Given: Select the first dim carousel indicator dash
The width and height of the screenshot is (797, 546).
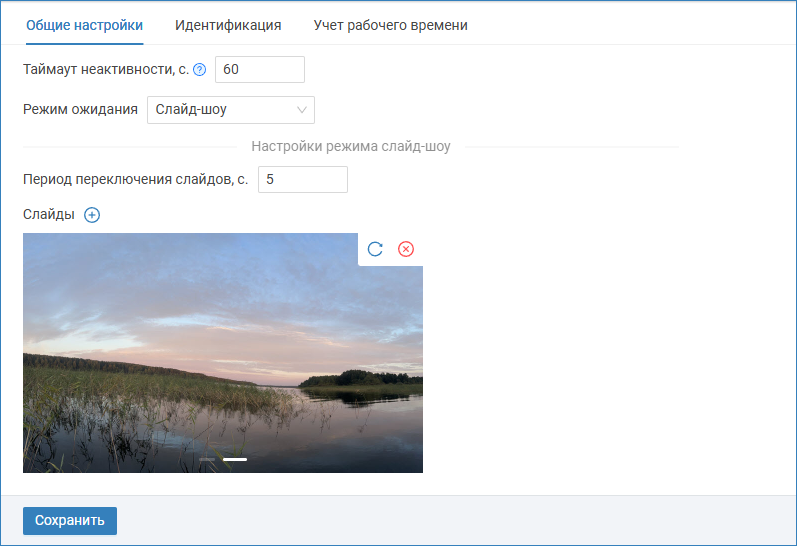Looking at the screenshot, I should click(x=208, y=459).
